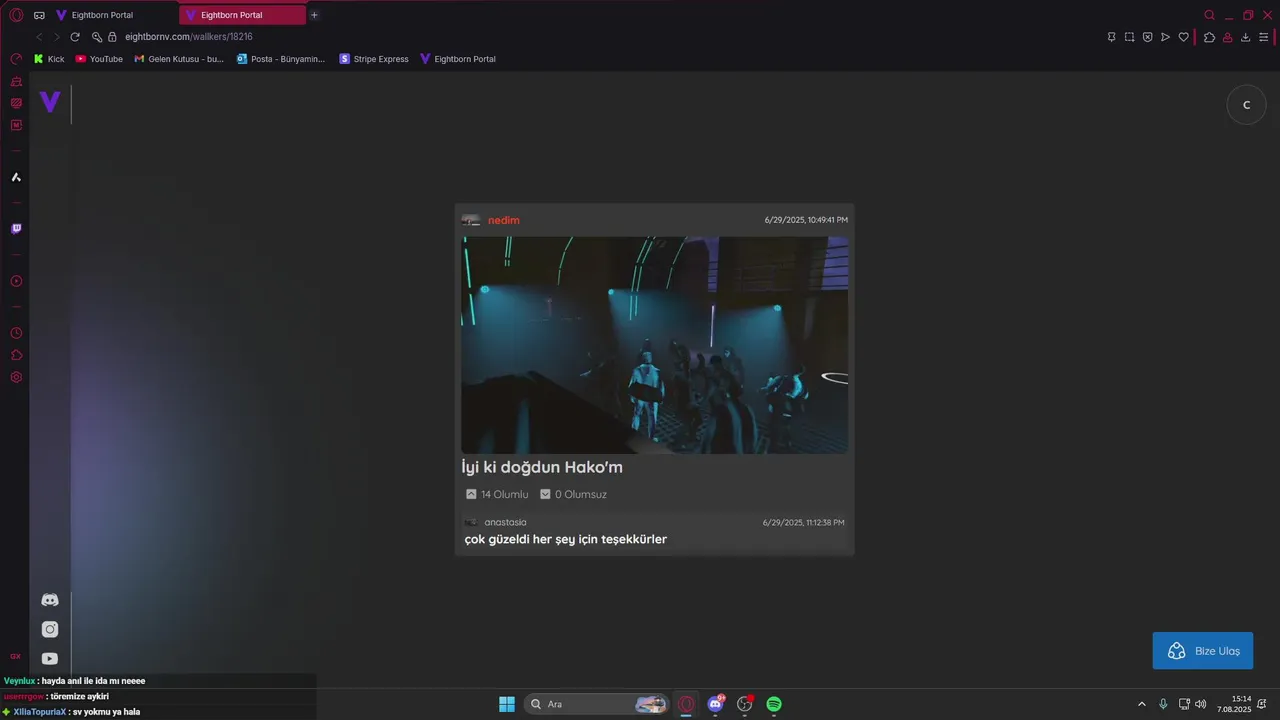Open the Opera main menu logo

(x=16, y=15)
